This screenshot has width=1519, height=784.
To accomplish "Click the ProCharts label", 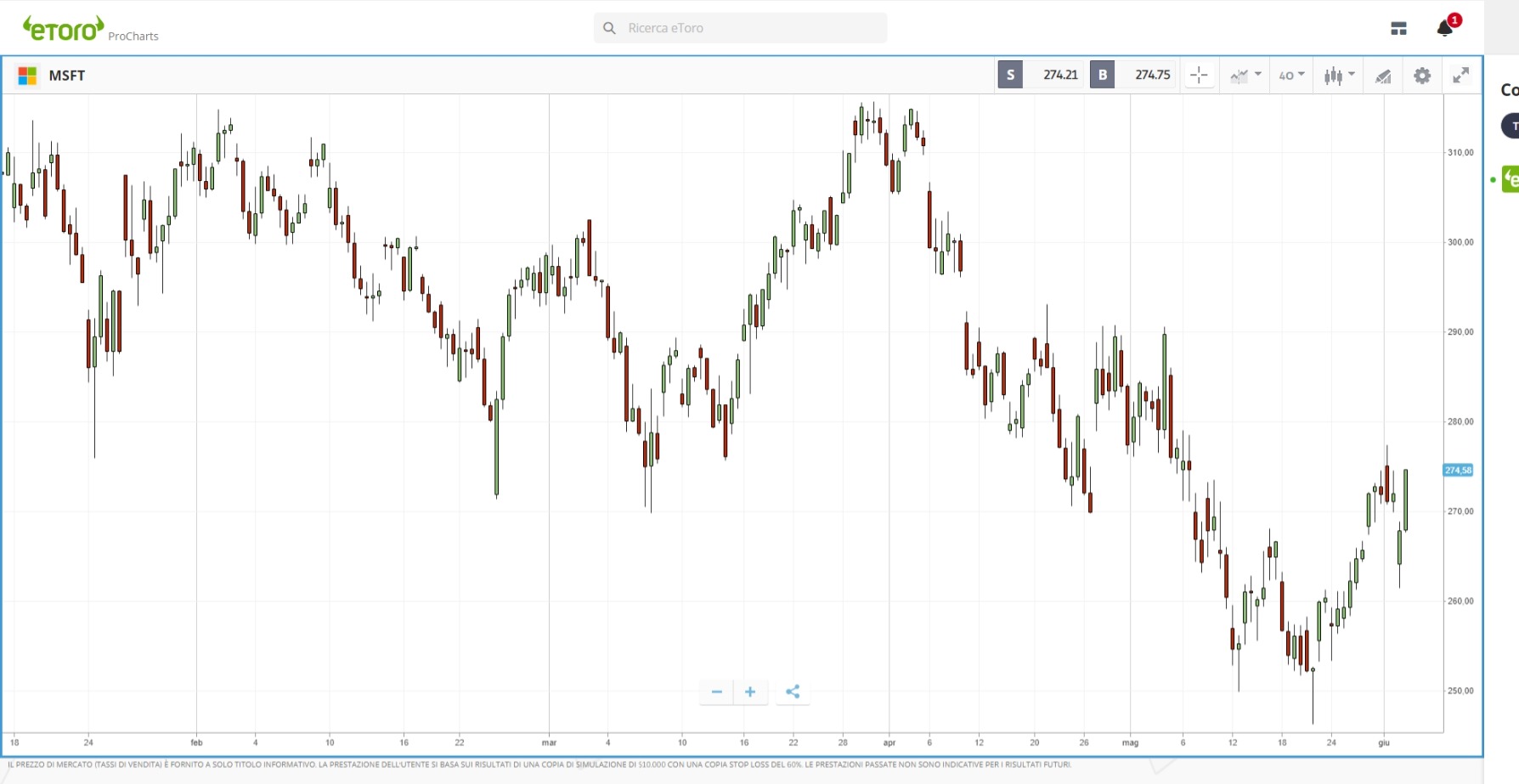I will click(133, 37).
